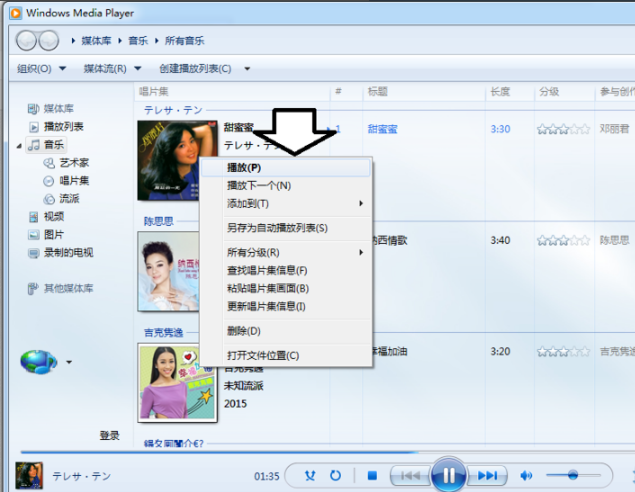This screenshot has height=492, width=635.
Task: Choose 删除(D) from context menu
Action: click(x=286, y=331)
